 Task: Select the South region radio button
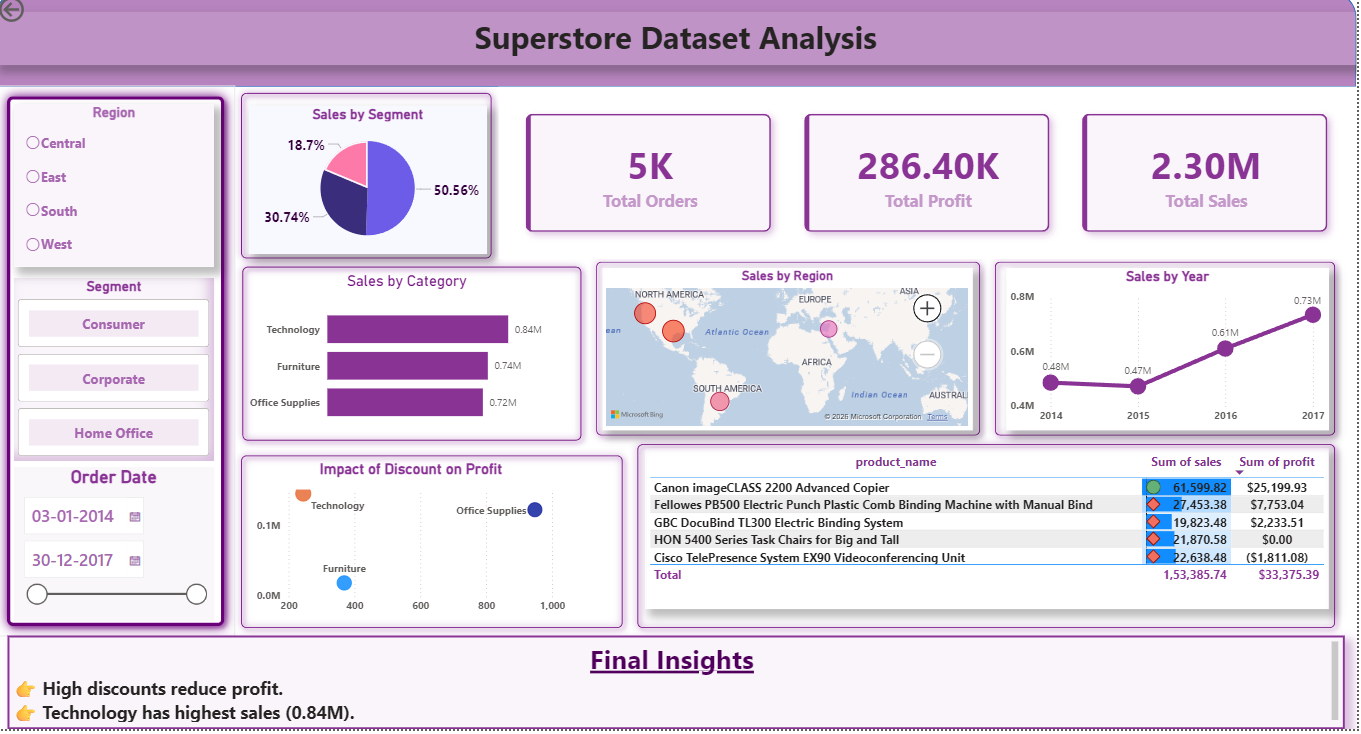click(x=33, y=210)
